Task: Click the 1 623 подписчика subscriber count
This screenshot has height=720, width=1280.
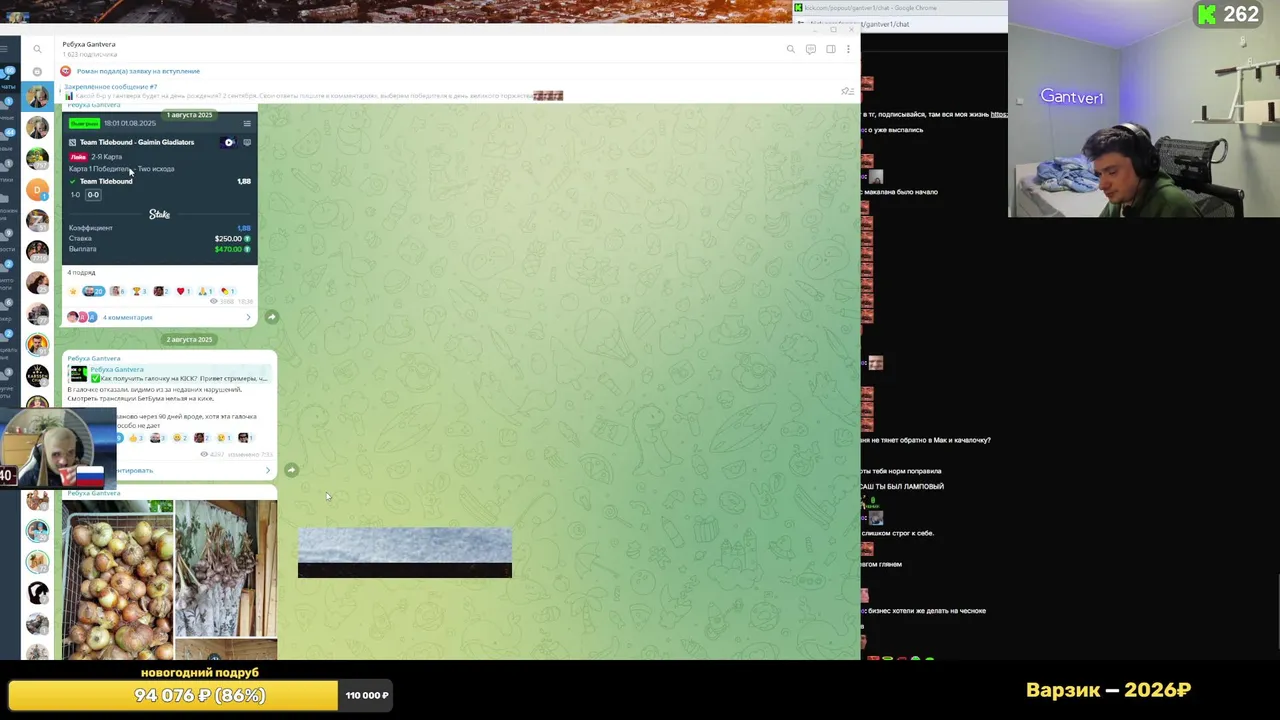Action: pos(89,55)
